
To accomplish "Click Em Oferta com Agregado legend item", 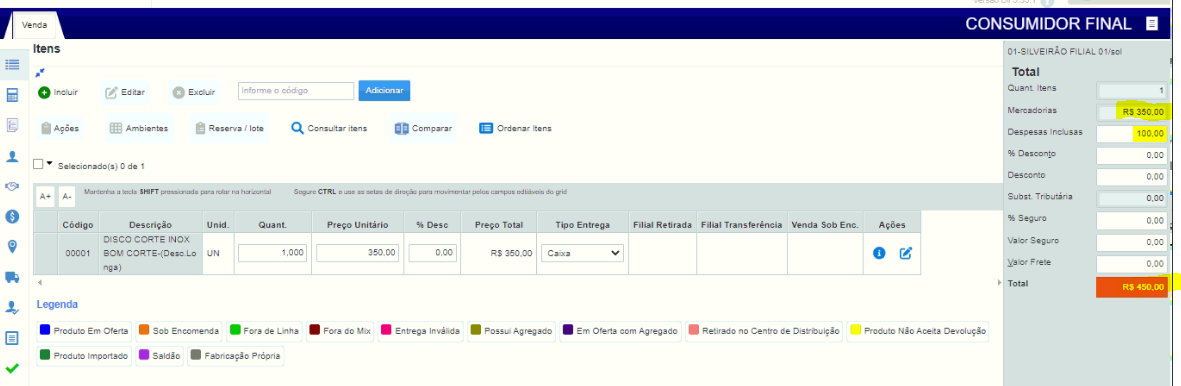I will (621, 331).
